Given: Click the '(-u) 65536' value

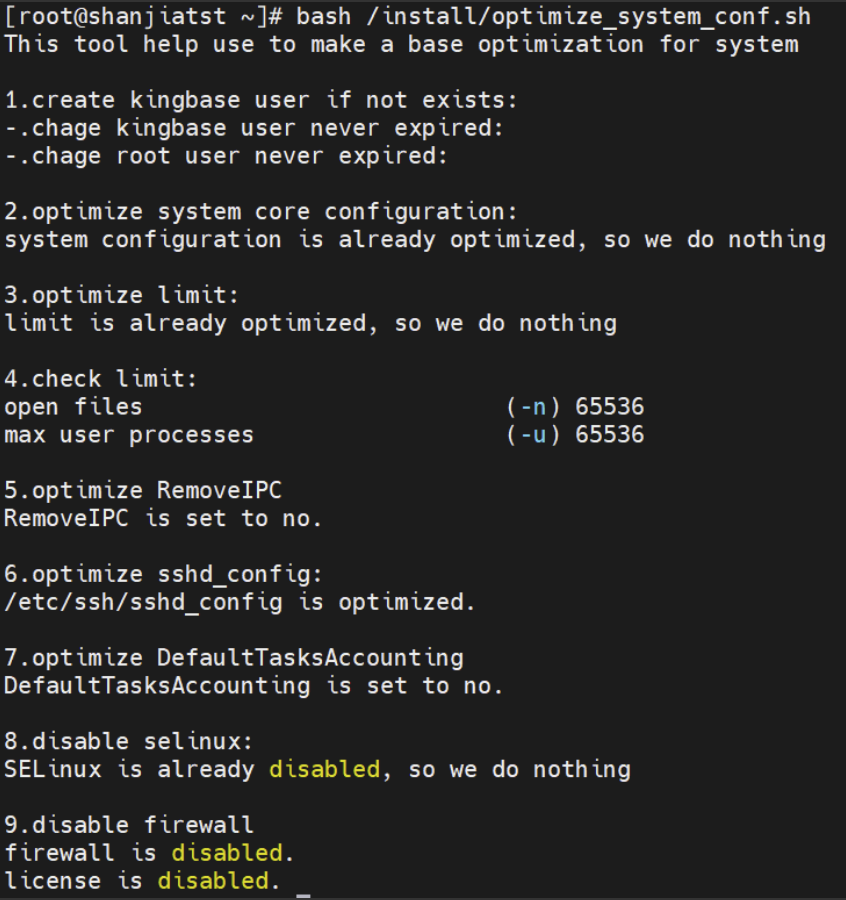Looking at the screenshot, I should pyautogui.click(x=575, y=435).
